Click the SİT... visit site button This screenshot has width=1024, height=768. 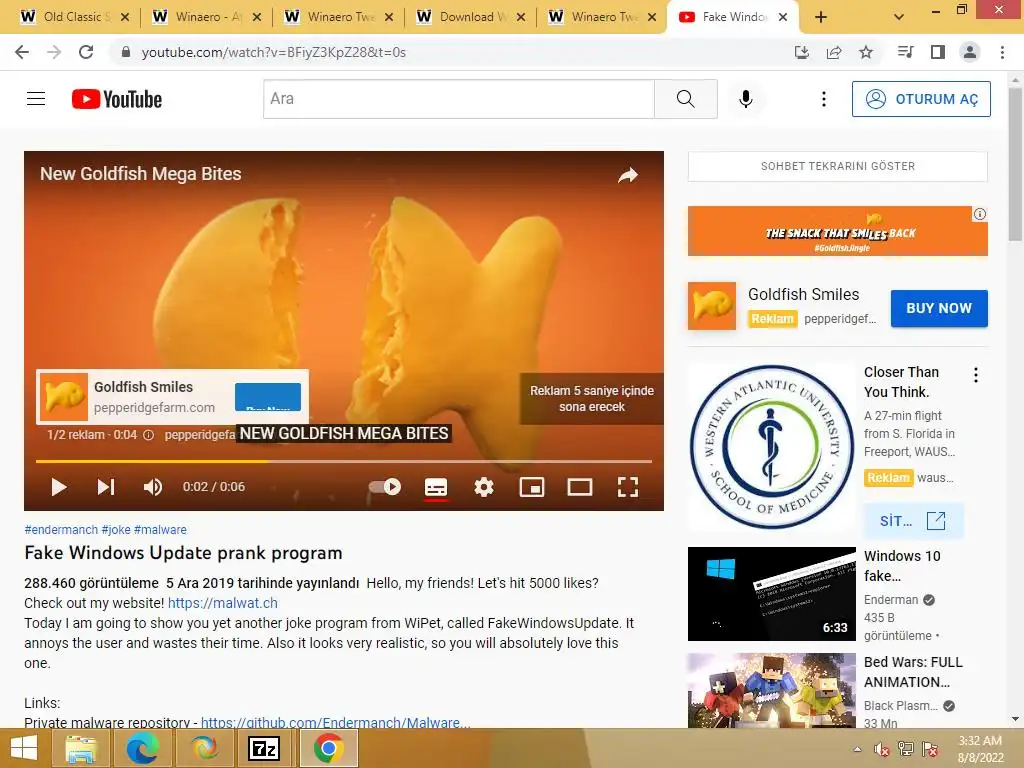click(913, 521)
